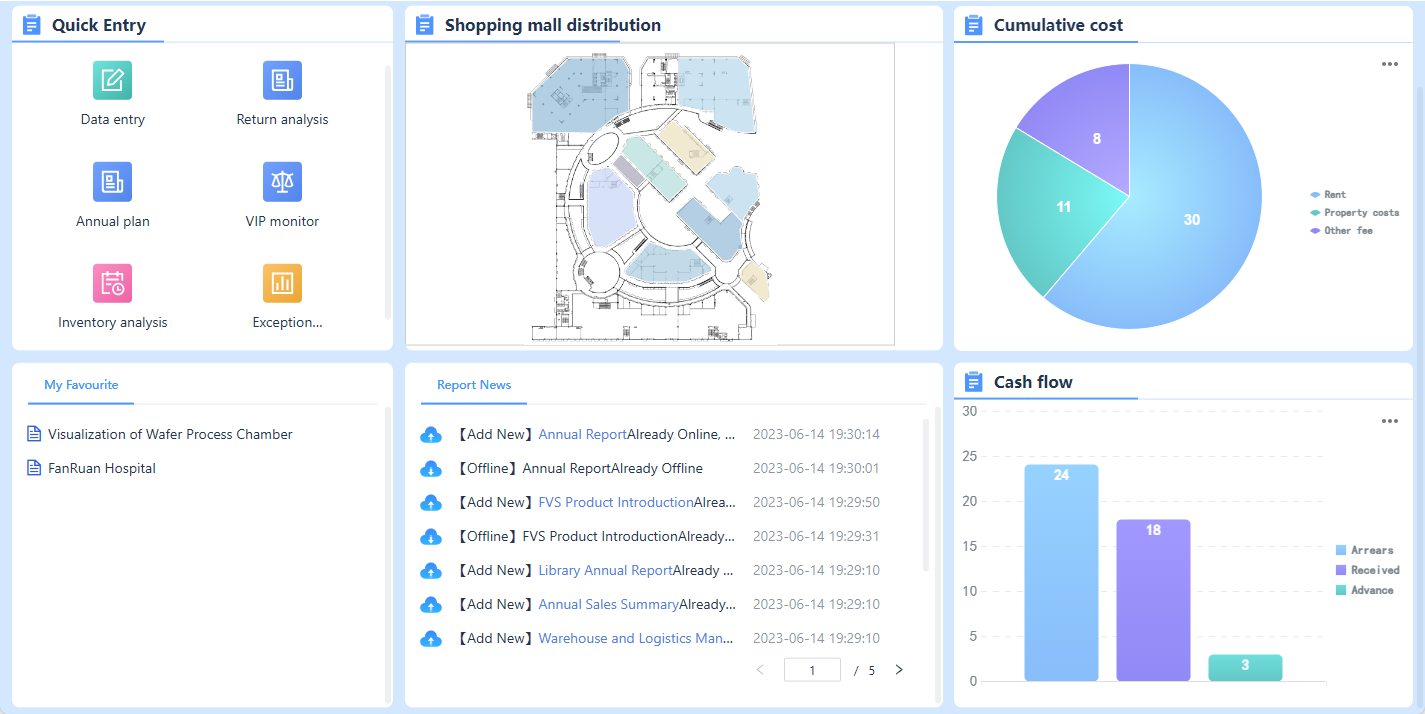Select the Report News tab
1425x714 pixels.
coord(473,383)
